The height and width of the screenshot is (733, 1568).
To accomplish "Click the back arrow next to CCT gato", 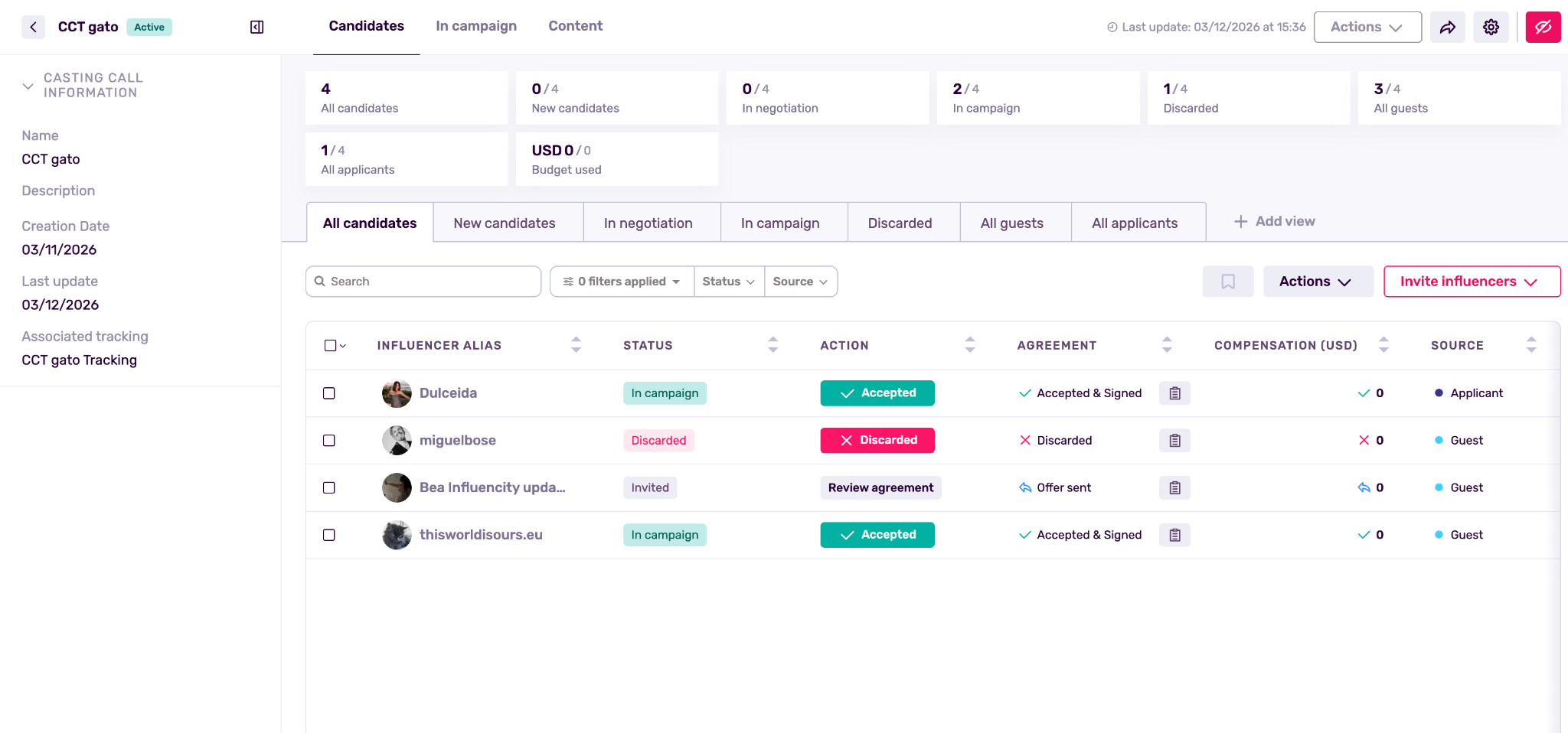I will pos(33,28).
